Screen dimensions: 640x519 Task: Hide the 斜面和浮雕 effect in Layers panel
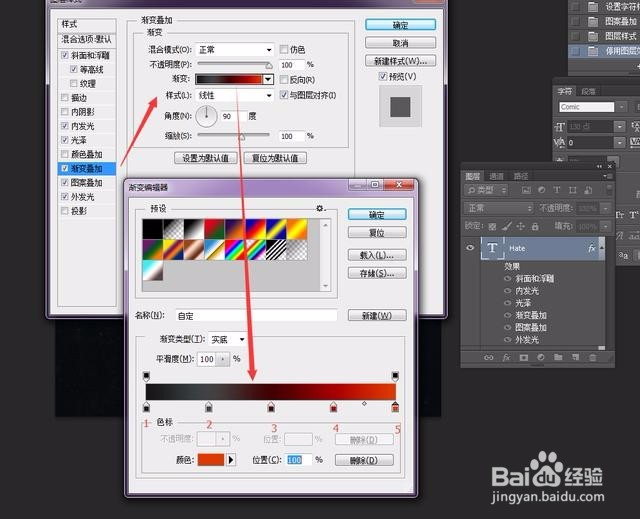click(507, 279)
